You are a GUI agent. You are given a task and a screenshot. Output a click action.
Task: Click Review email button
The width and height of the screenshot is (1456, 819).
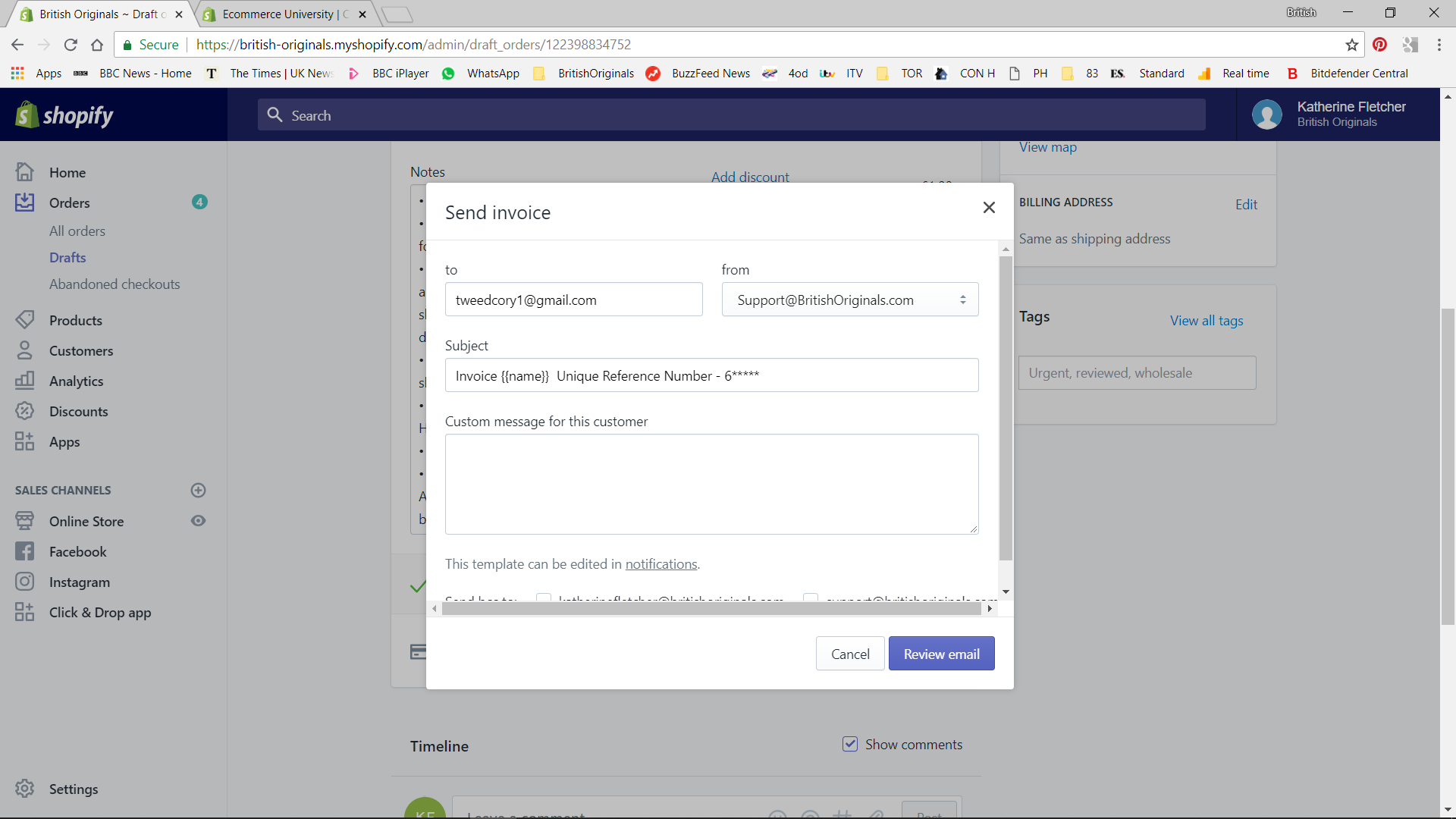pos(941,653)
